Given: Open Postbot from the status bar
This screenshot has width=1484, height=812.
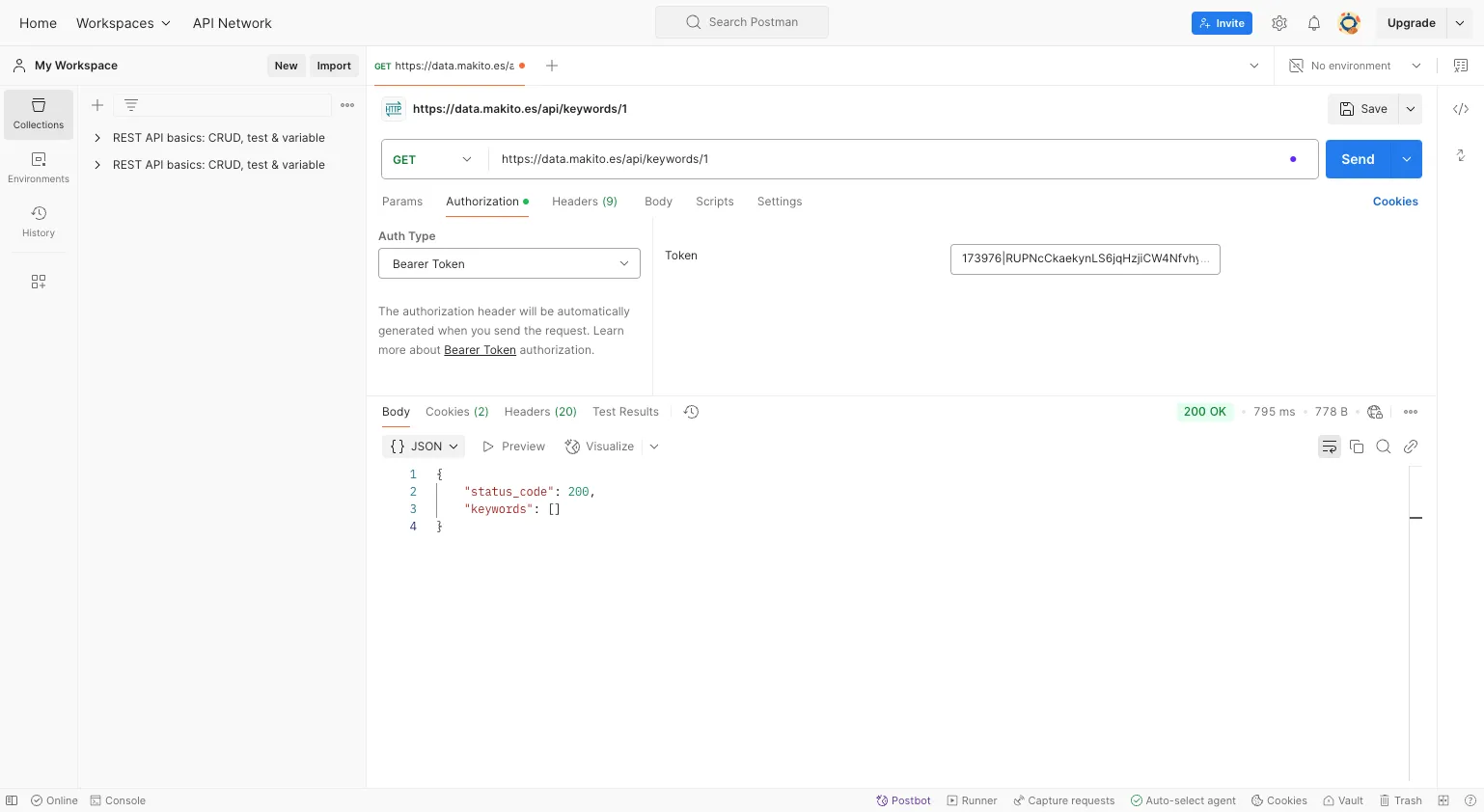Looking at the screenshot, I should (x=903, y=800).
